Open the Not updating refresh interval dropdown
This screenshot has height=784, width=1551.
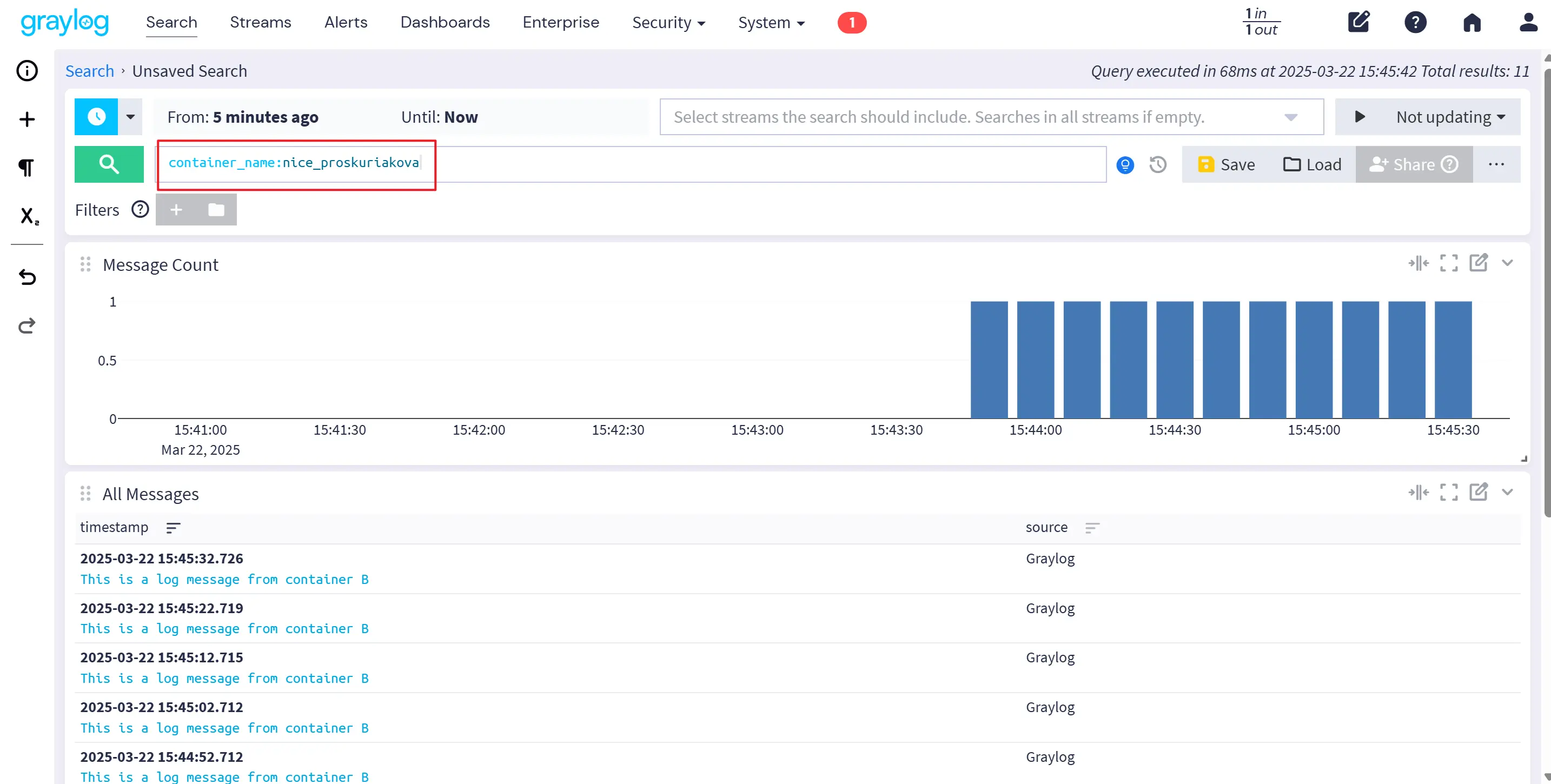click(x=1450, y=116)
